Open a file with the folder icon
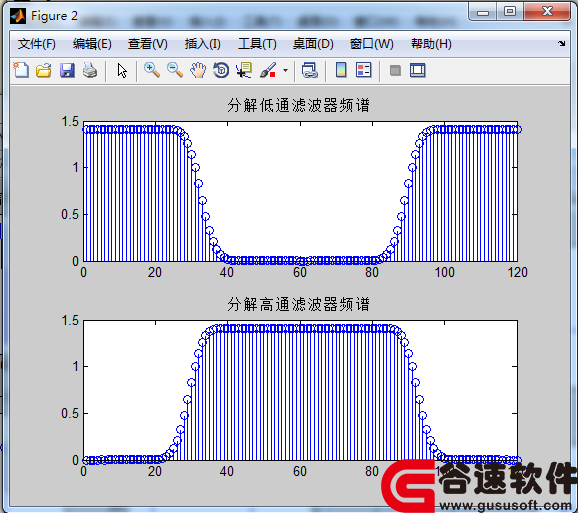Viewport: 578px width, 513px height. pos(44,70)
